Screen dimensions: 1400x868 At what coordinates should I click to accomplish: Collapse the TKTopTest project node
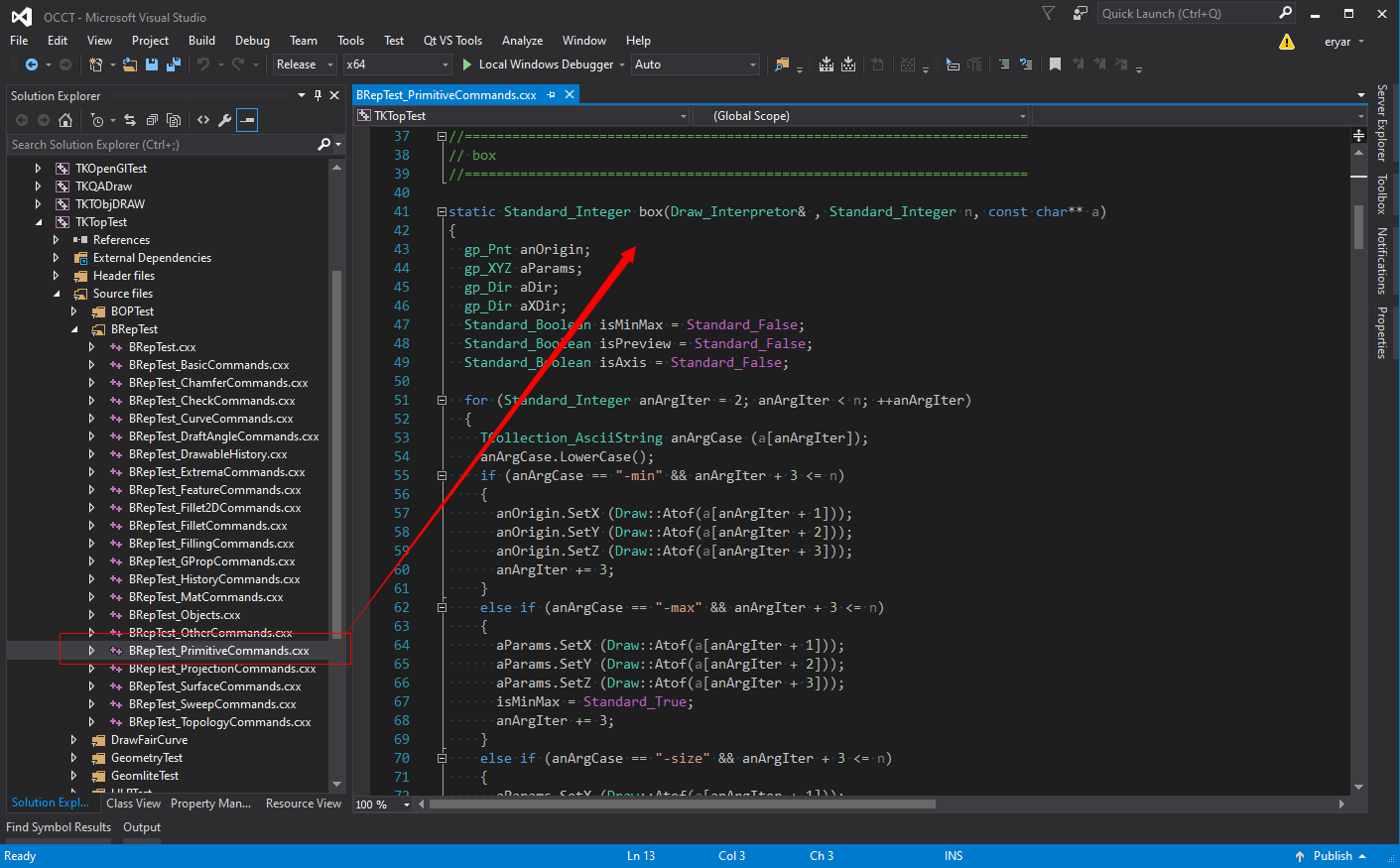39,222
